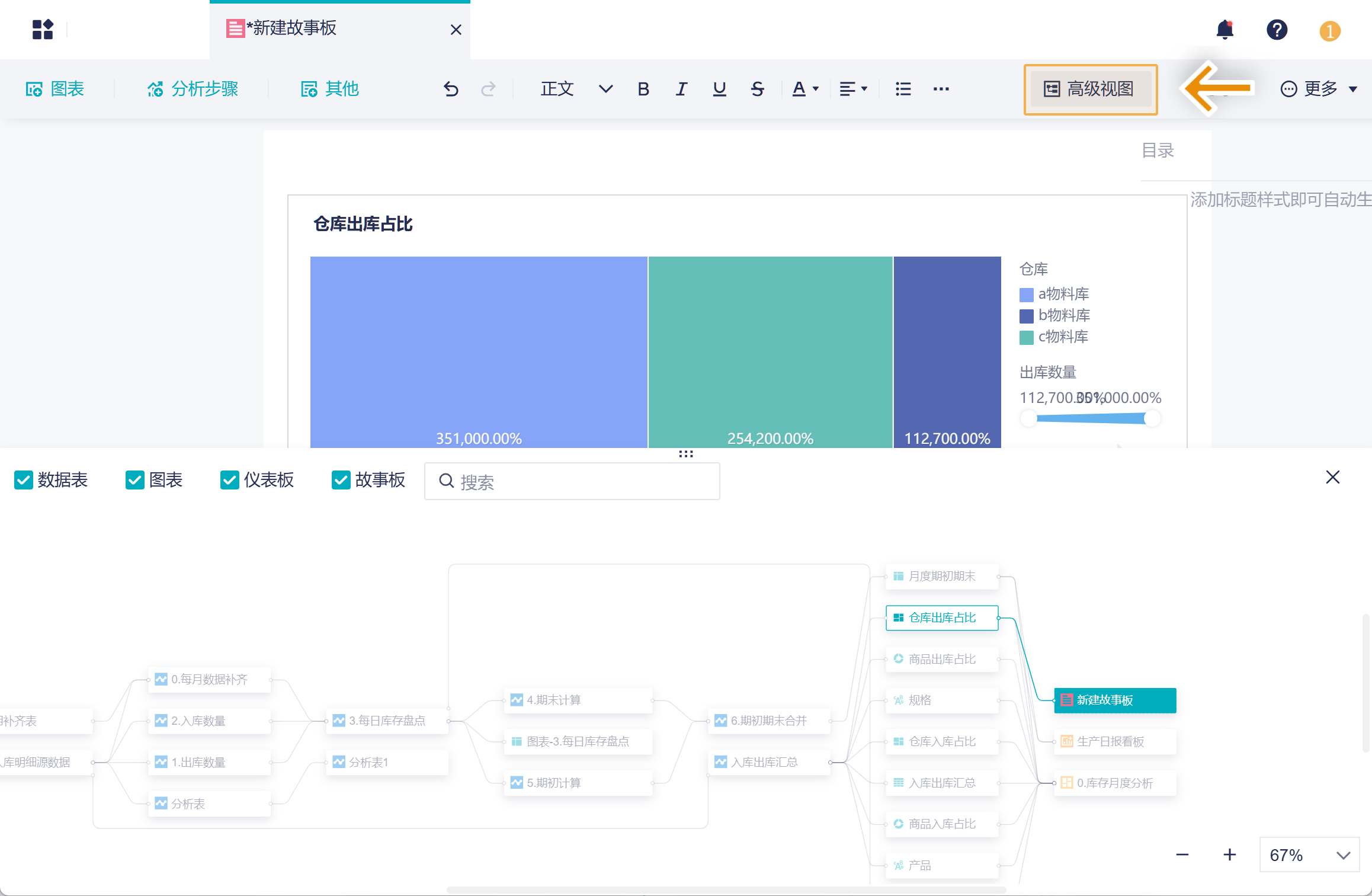Open the text alignment dropdown

tap(854, 89)
